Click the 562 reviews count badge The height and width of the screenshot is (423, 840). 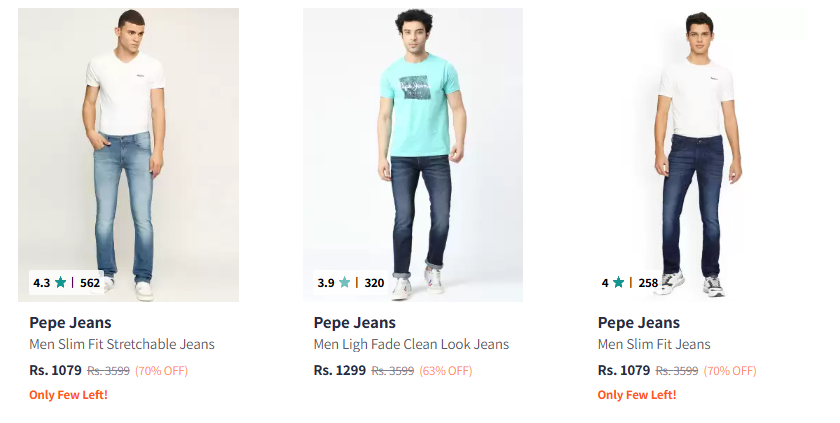(x=90, y=283)
